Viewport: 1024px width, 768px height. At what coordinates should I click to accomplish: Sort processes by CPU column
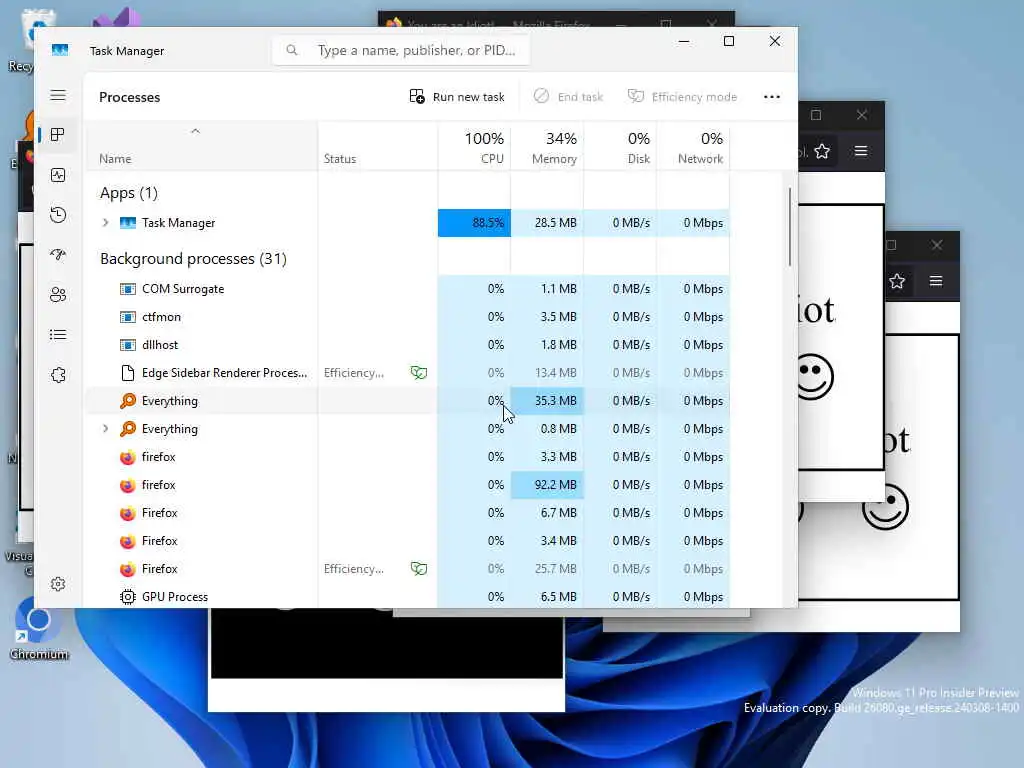coord(474,148)
